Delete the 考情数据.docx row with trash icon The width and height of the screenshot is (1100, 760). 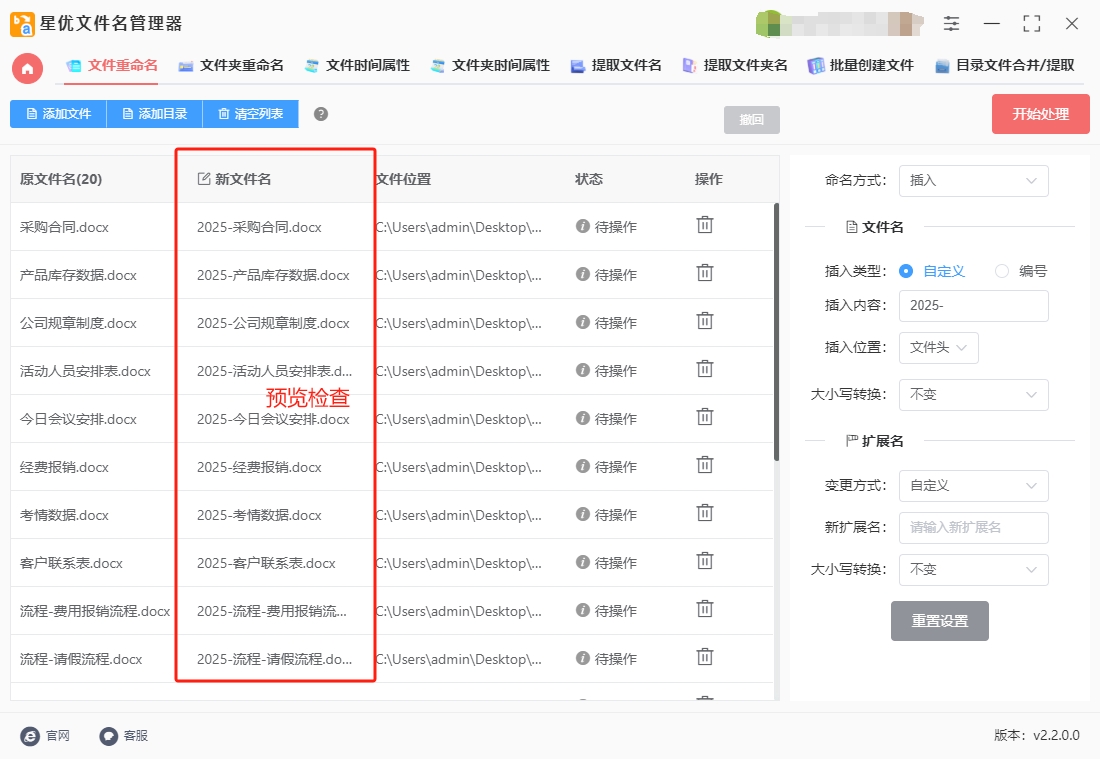(704, 514)
